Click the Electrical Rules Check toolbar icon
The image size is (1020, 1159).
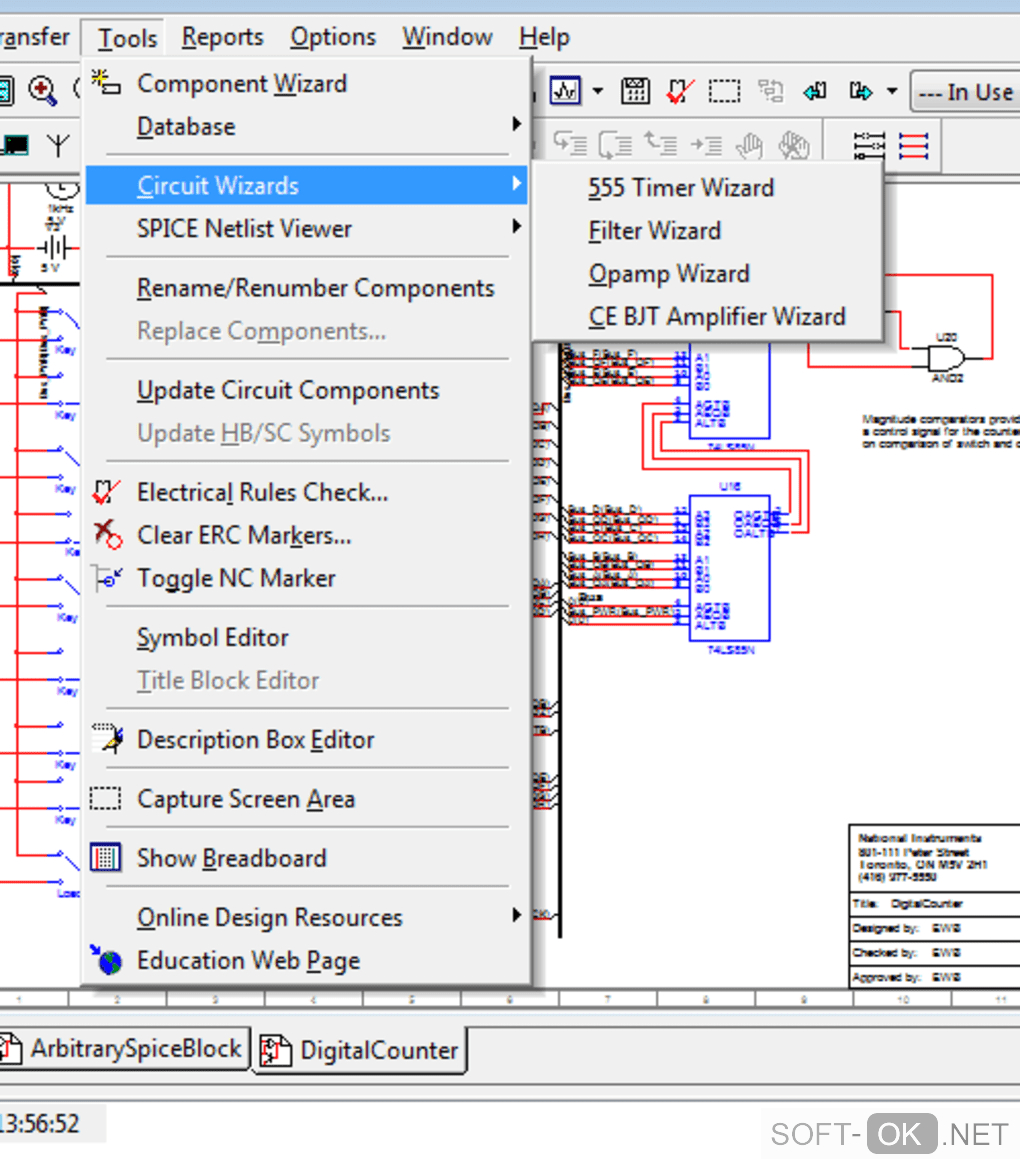coord(680,92)
